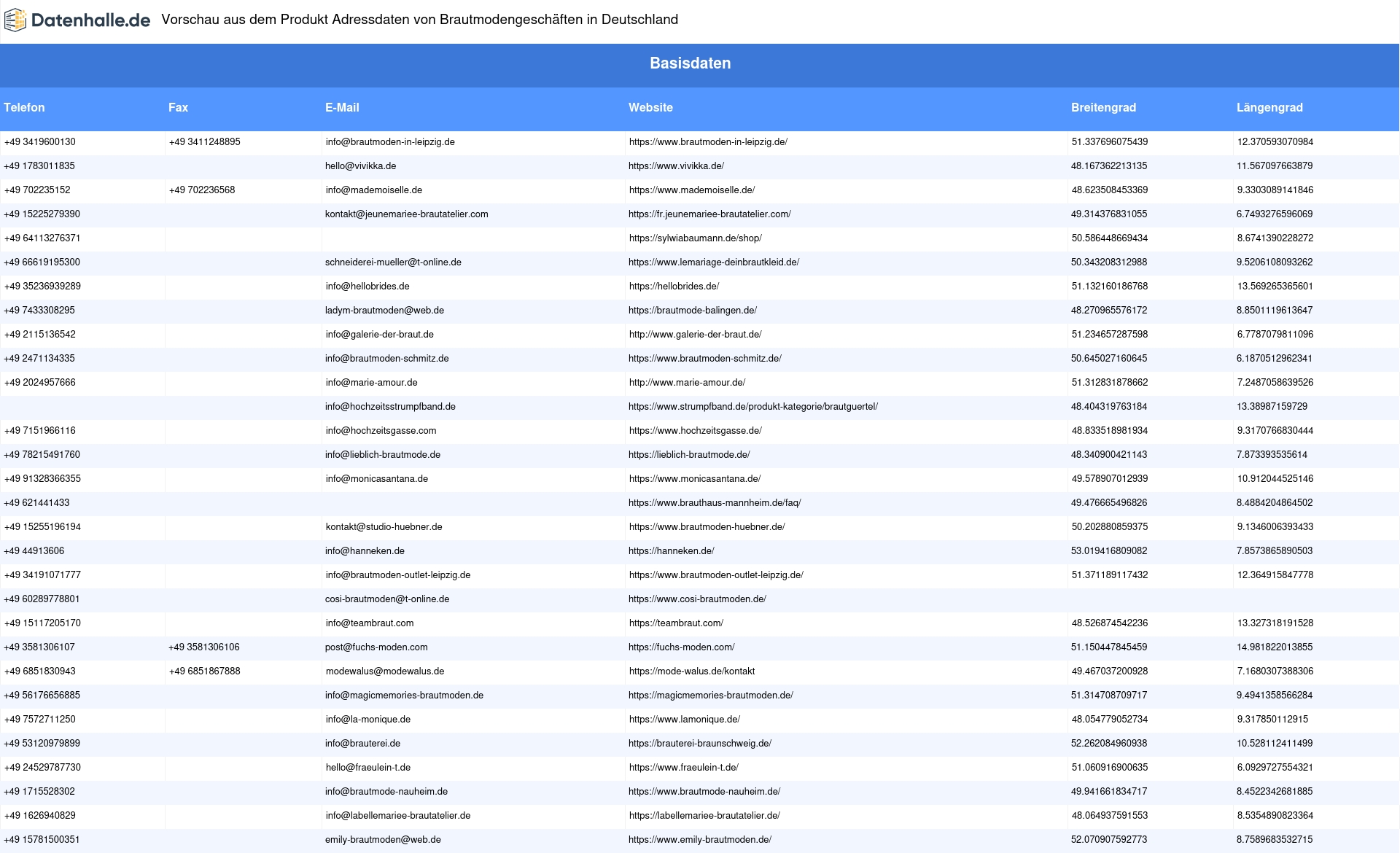Open the galerie-der-braut.de URL
1400x853 pixels.
tap(695, 335)
